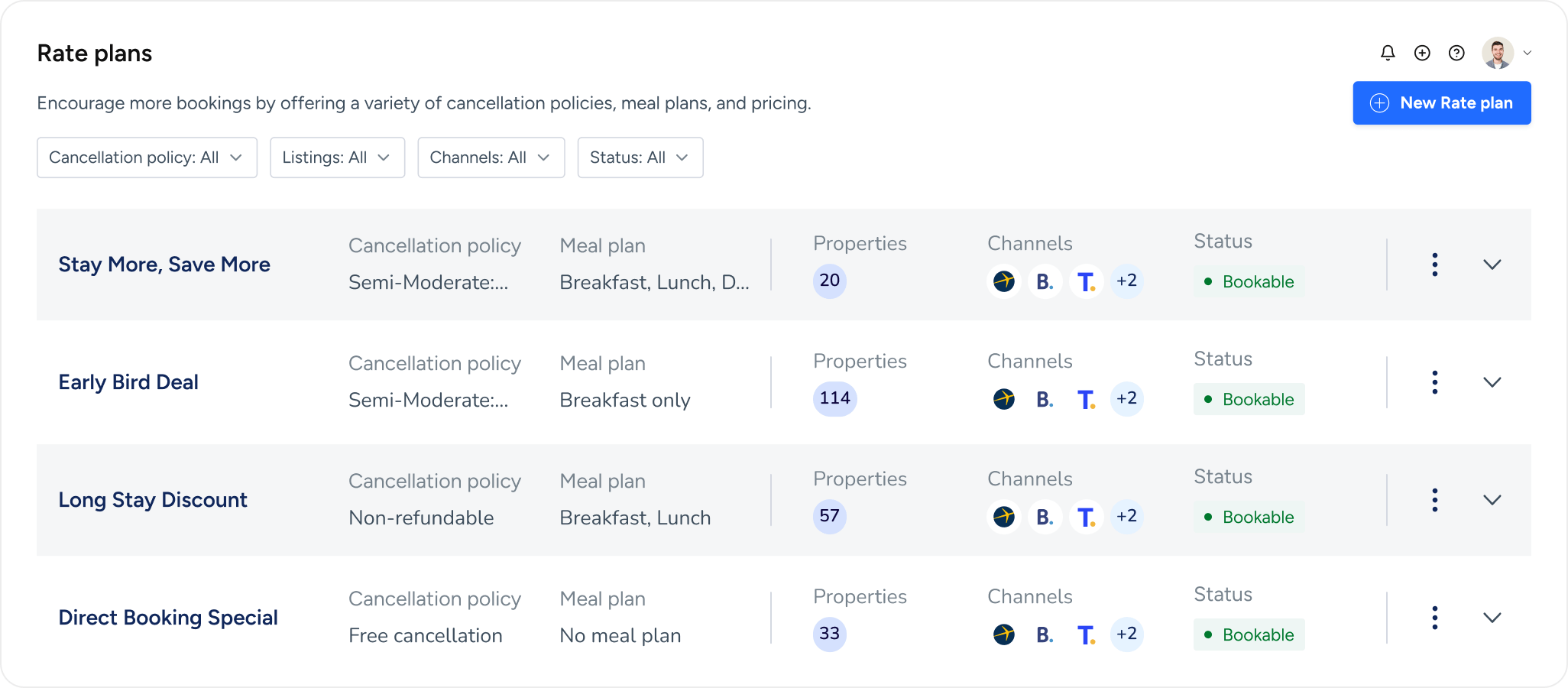Click the add plus circle icon in header
This screenshot has height=688, width=1568.
pyautogui.click(x=1422, y=53)
